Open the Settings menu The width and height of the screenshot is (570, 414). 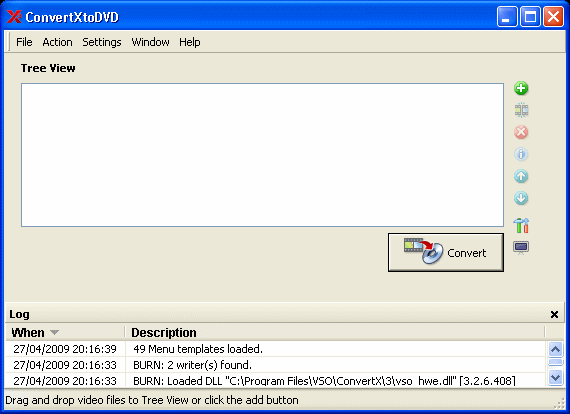[102, 42]
